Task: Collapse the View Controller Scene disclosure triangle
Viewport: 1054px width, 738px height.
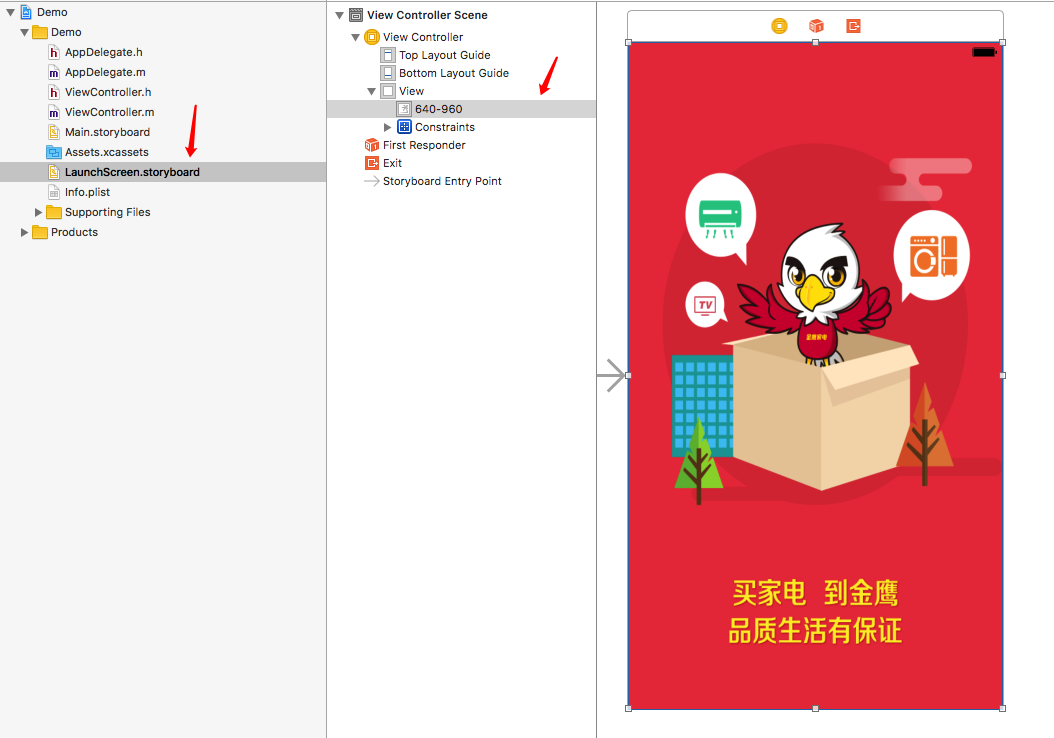Action: [x=338, y=15]
